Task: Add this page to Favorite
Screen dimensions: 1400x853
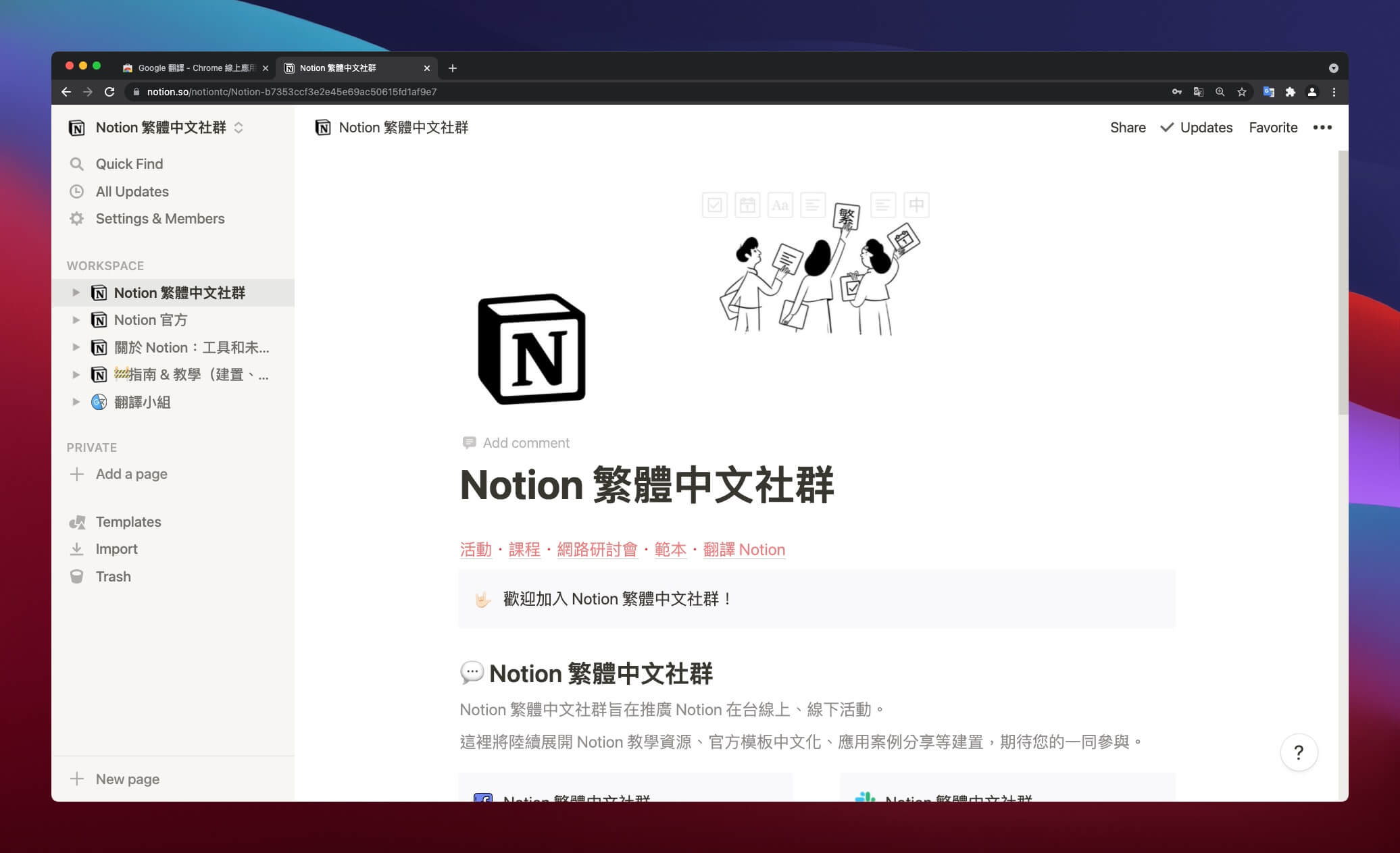Action: 1273,128
